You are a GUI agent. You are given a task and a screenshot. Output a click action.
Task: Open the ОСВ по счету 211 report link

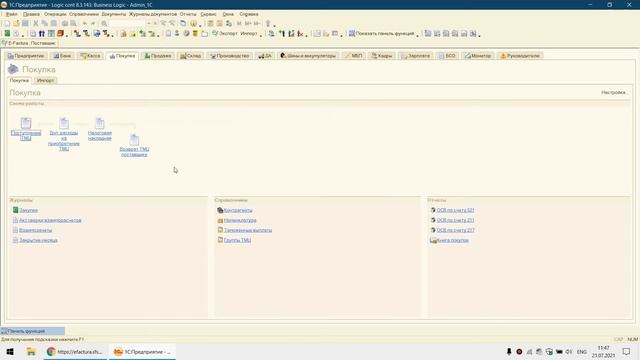456,220
